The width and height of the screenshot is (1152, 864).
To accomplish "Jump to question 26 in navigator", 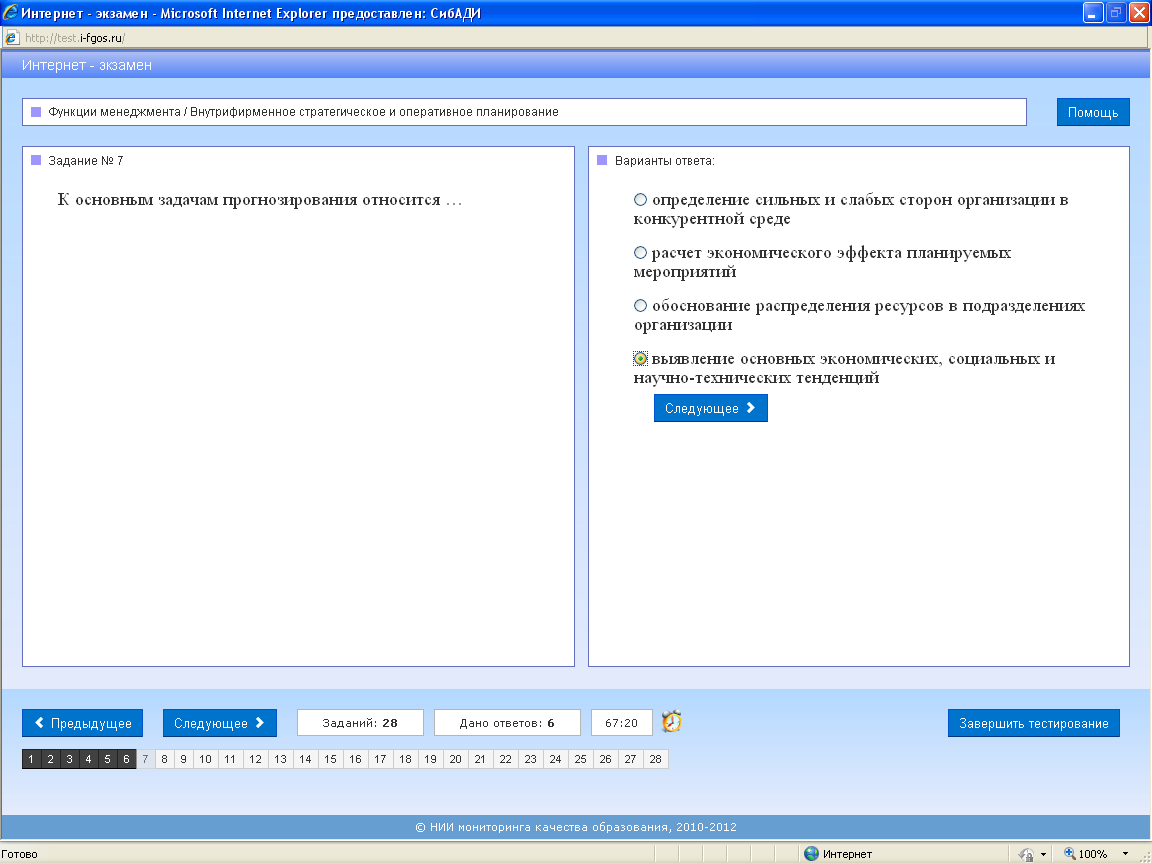I will (605, 759).
